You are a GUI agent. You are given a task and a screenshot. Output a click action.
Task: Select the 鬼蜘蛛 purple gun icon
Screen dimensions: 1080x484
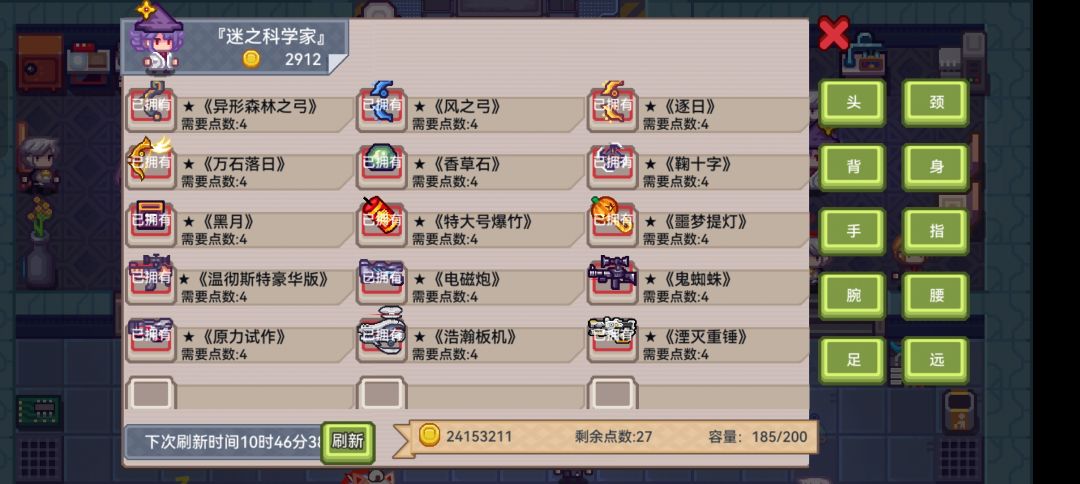tap(612, 278)
